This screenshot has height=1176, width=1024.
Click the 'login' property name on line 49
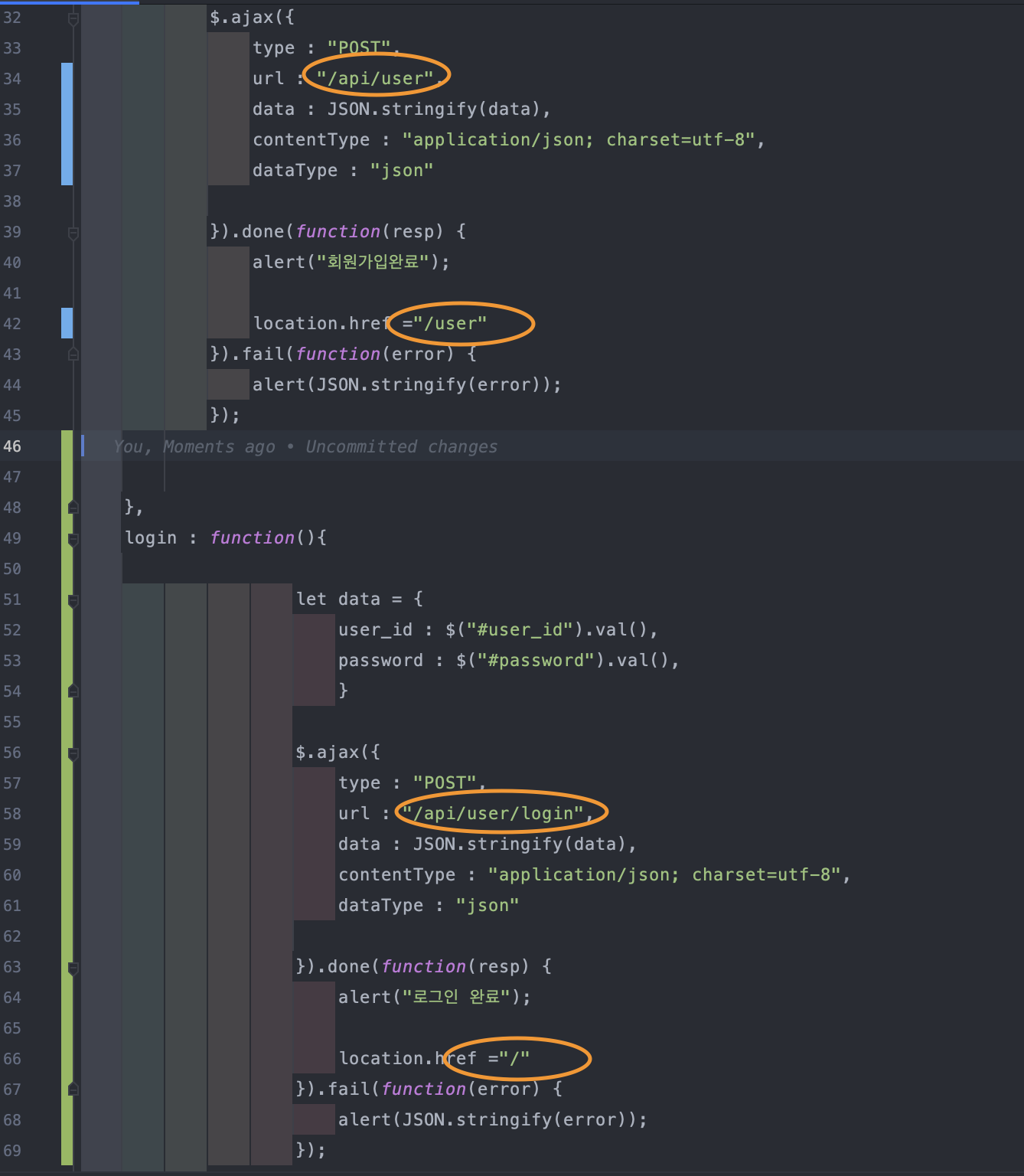(x=151, y=538)
